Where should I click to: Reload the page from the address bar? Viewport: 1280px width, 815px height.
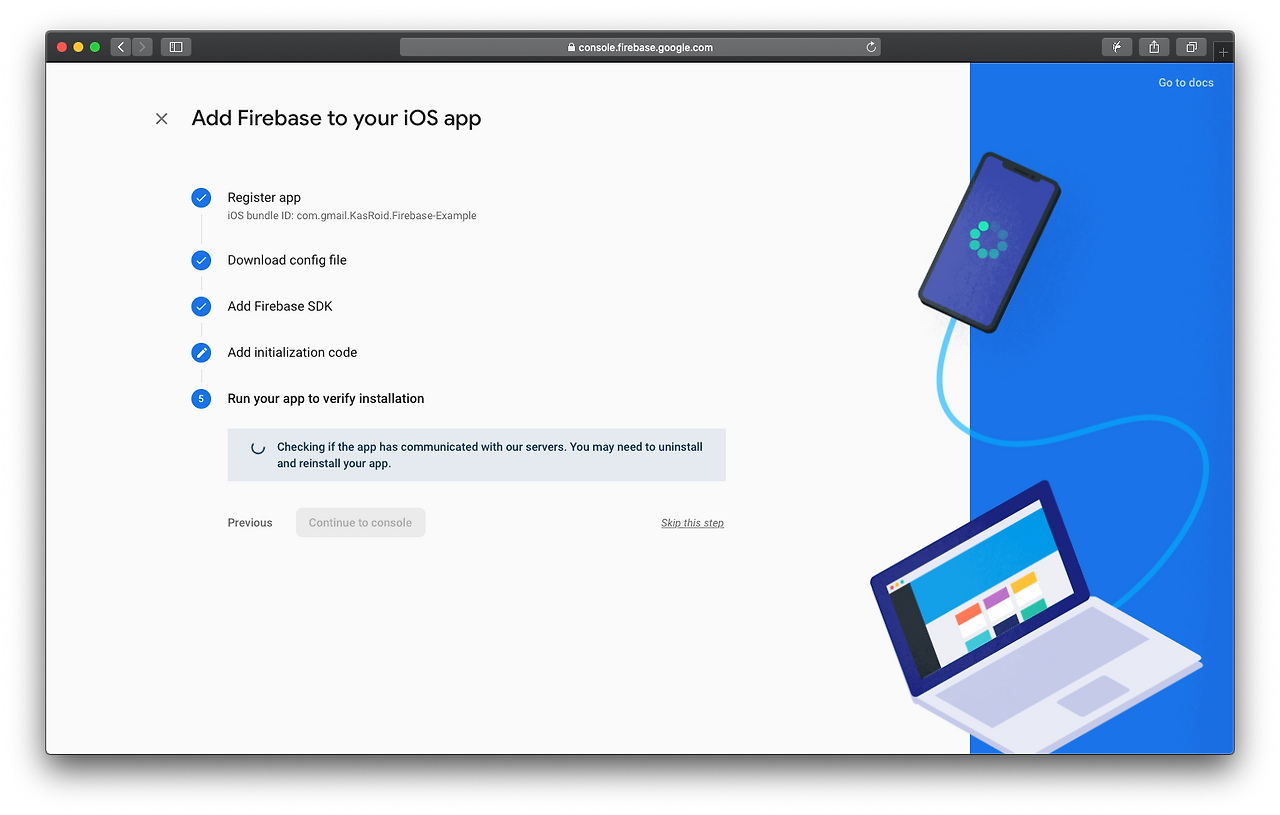pyautogui.click(x=871, y=47)
